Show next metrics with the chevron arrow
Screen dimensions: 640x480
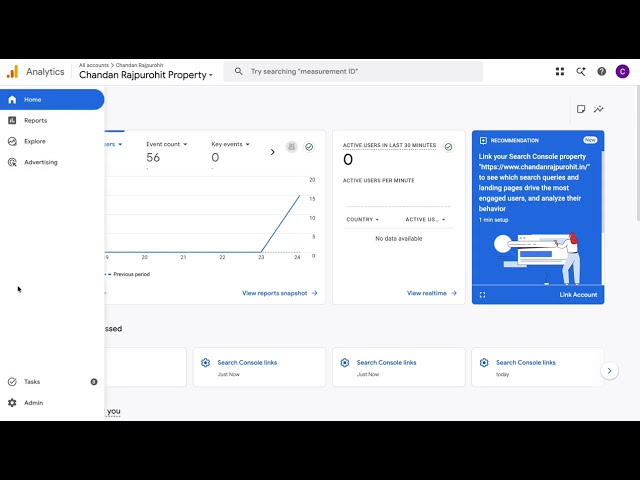coord(273,152)
